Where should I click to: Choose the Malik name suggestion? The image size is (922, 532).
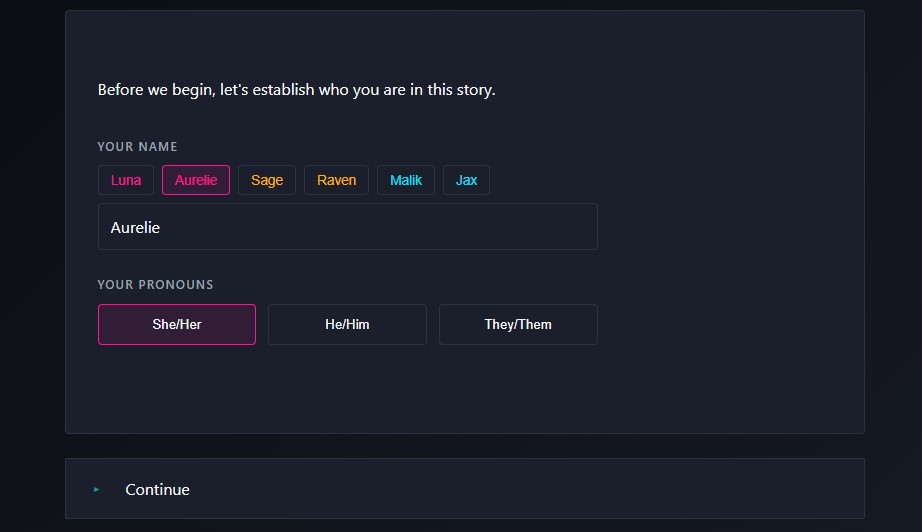(406, 181)
